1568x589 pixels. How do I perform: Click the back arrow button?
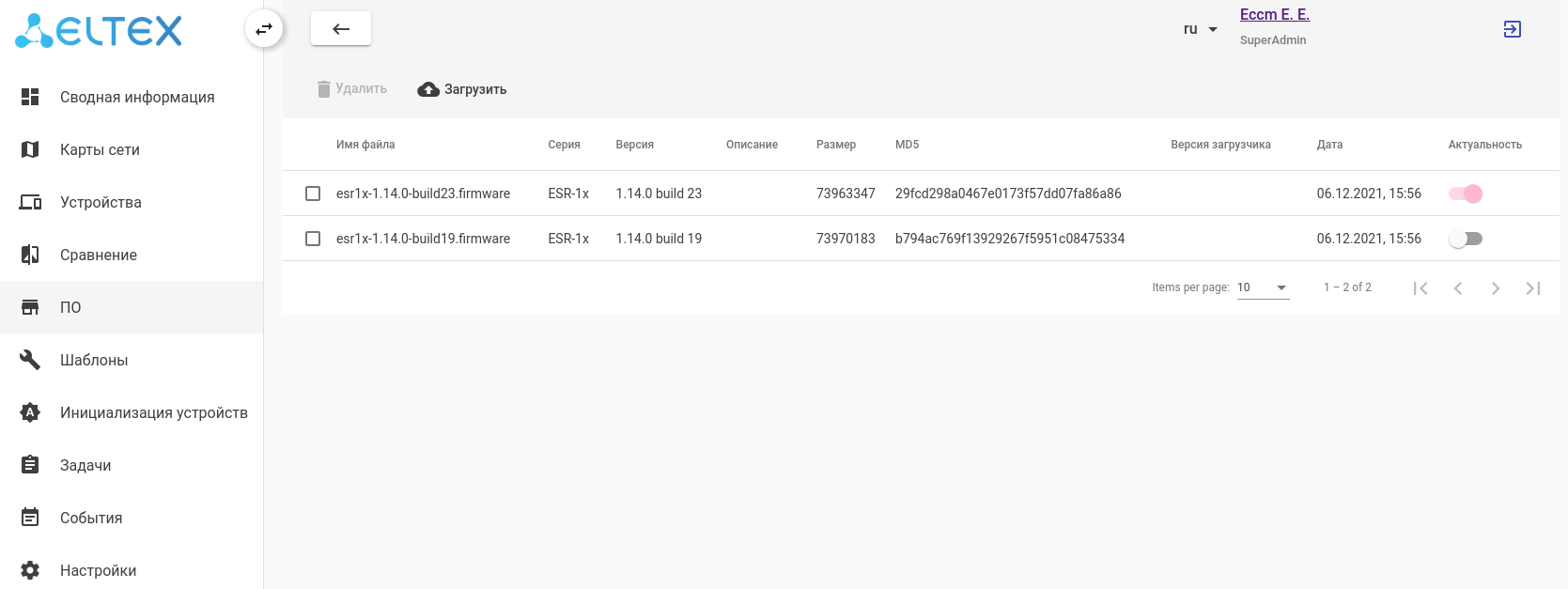pyautogui.click(x=341, y=29)
